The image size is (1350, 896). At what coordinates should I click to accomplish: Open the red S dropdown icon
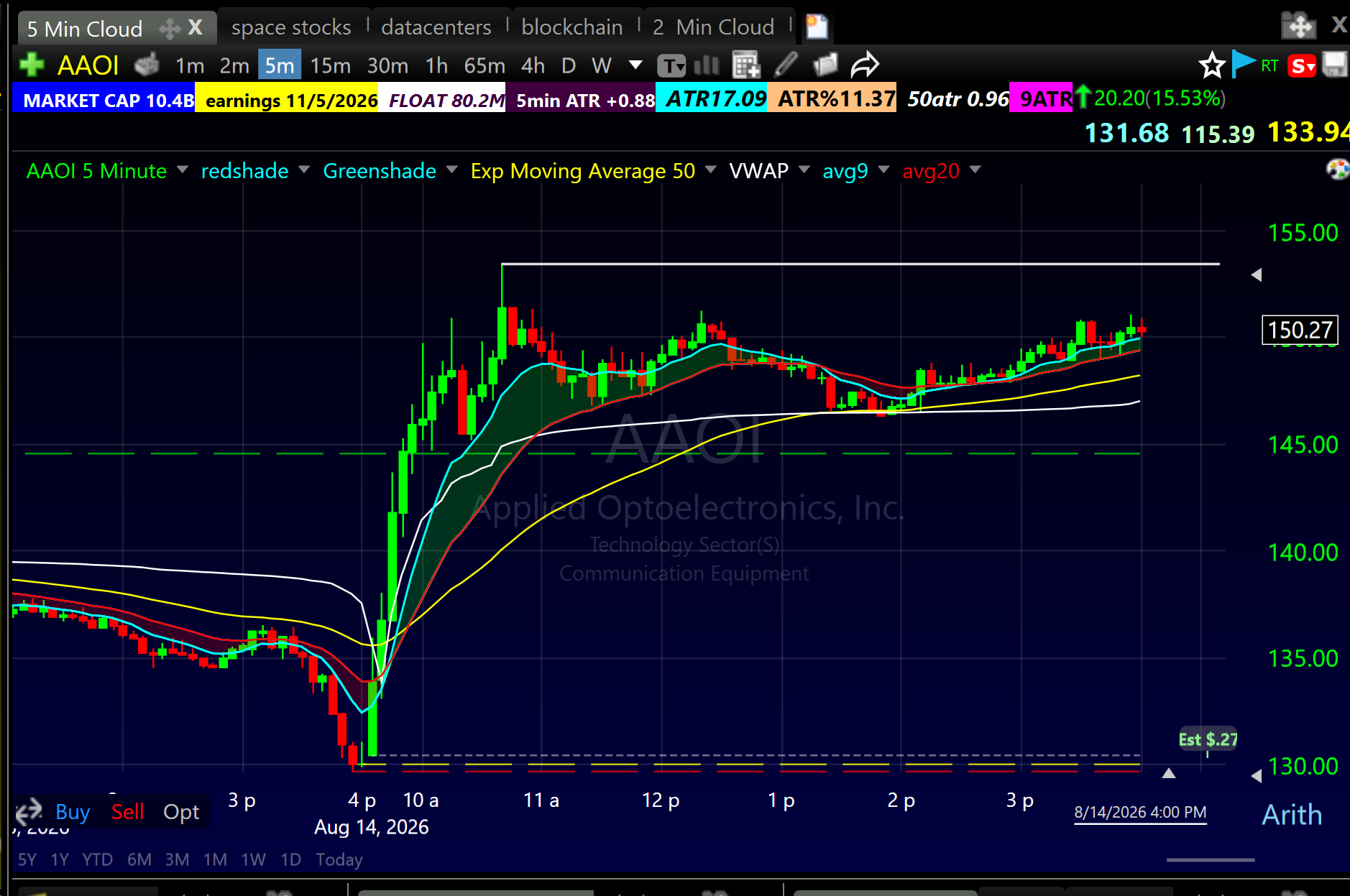[x=1302, y=66]
